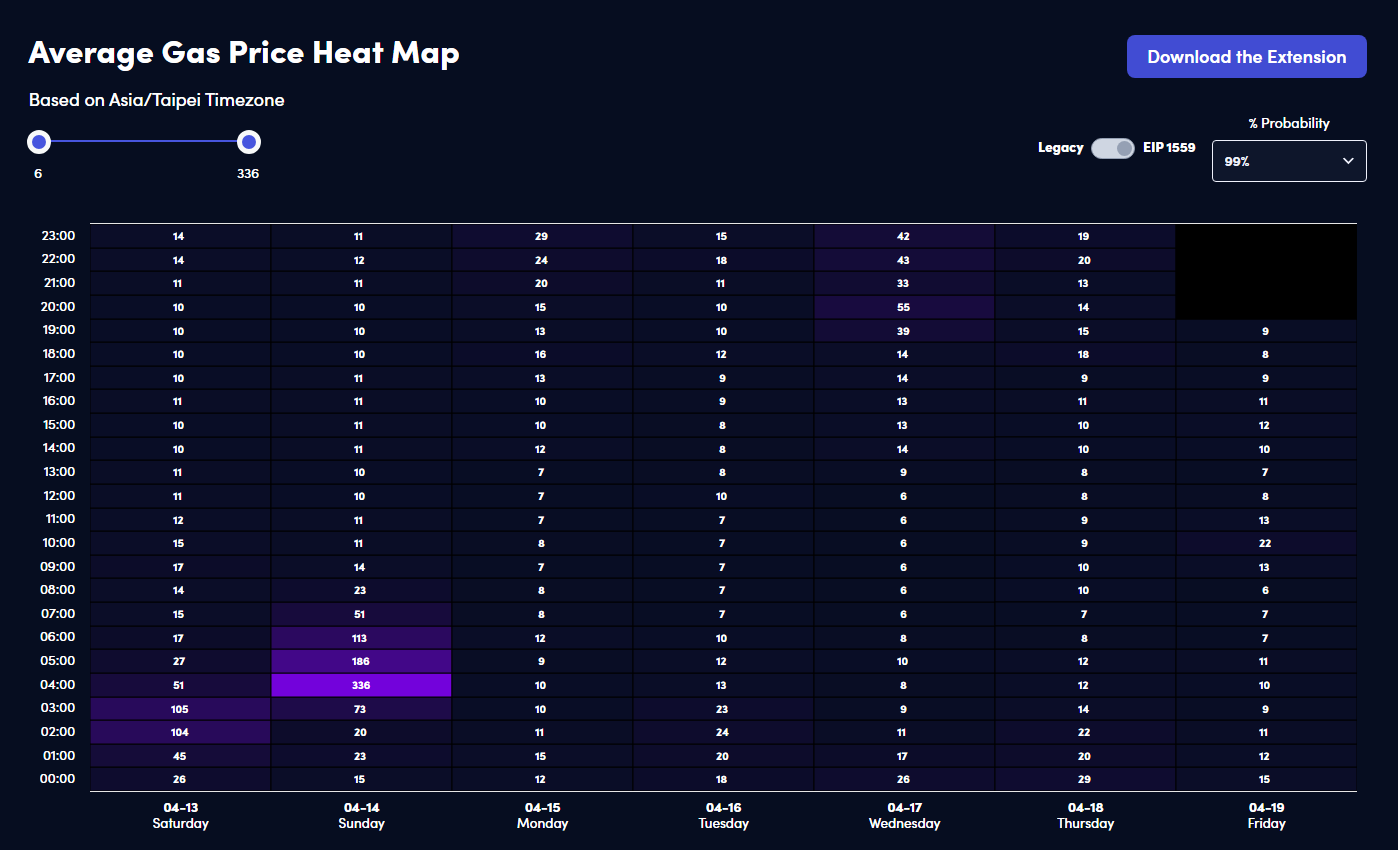Click the left slider handle at 6

(x=39, y=142)
